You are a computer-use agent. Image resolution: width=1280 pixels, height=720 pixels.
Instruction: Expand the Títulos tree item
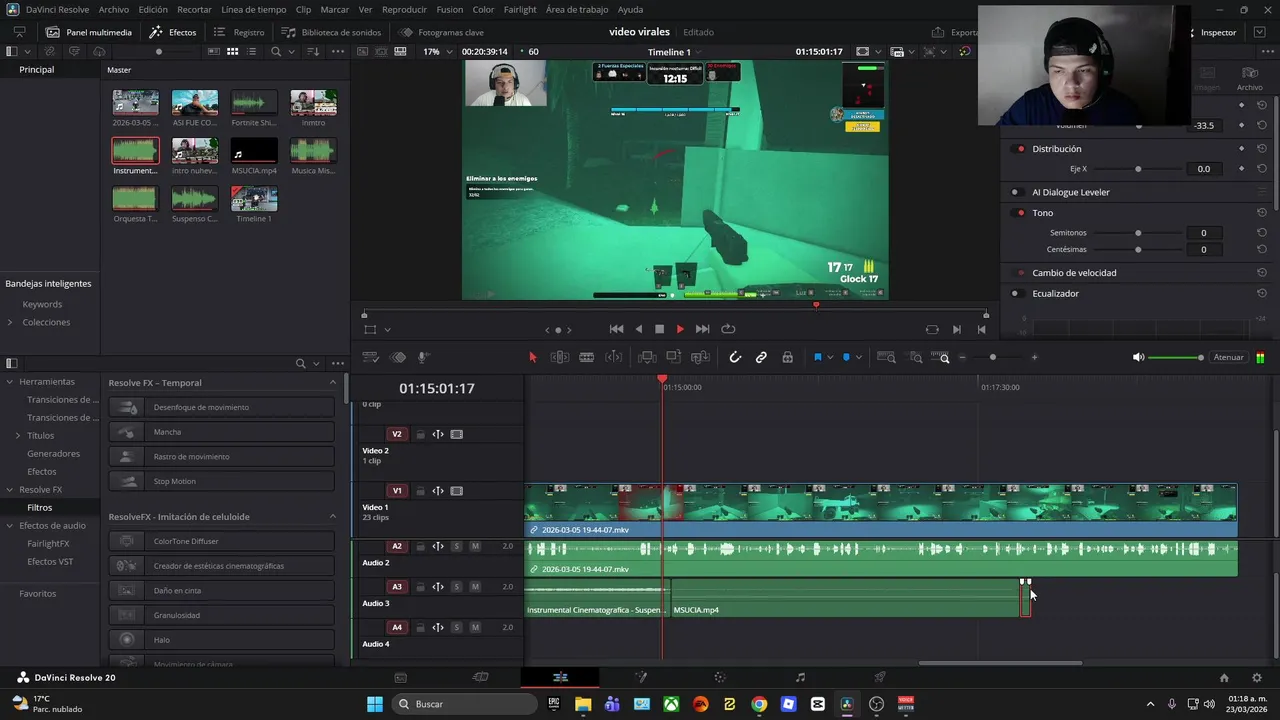click(x=18, y=435)
